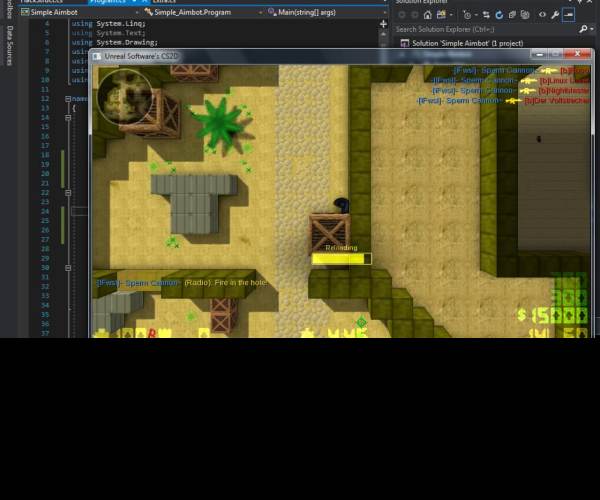
Task: Select the 'using System.Text;' code line
Action: 108,33
